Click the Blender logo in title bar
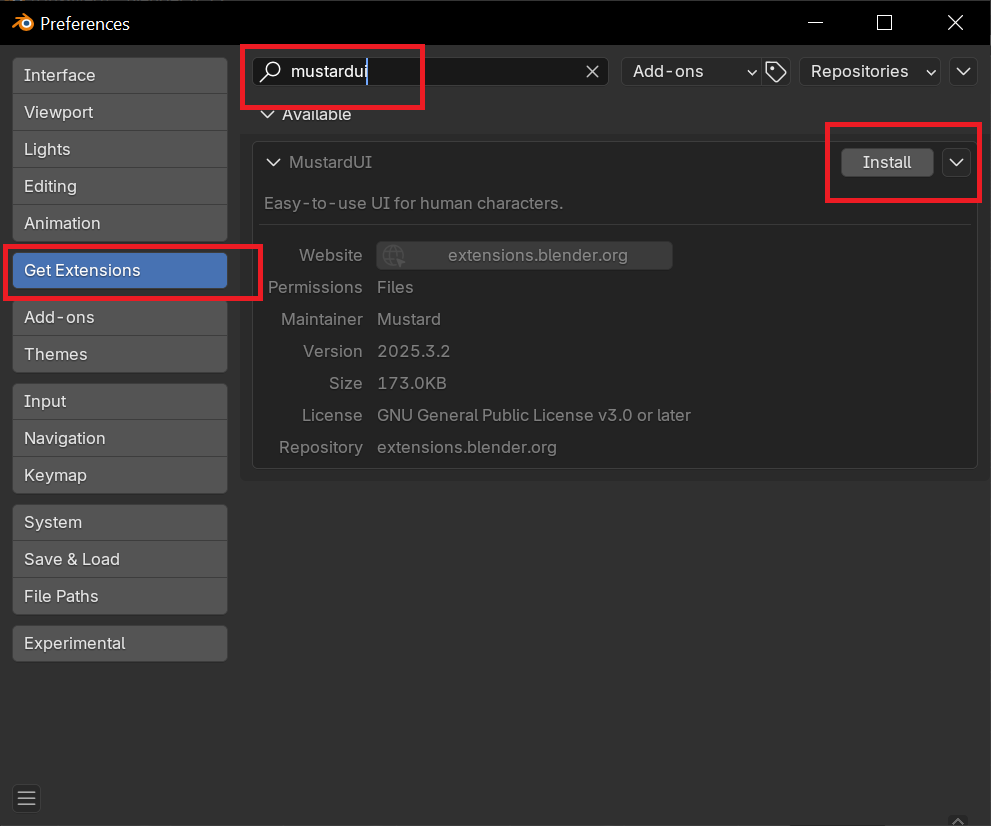 23,23
